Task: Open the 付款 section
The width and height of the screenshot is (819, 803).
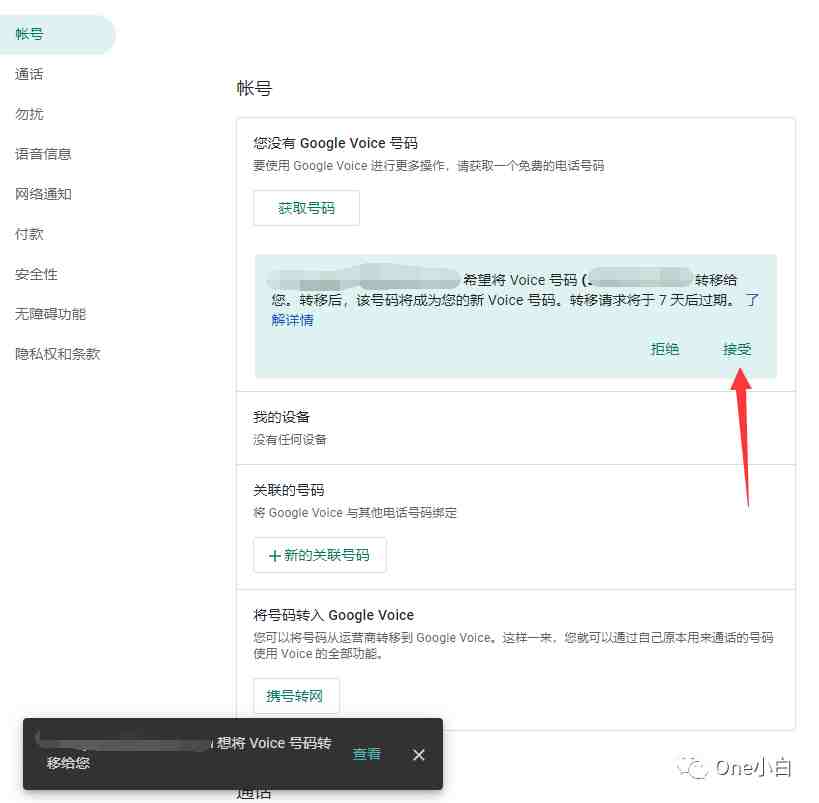Action: [30, 234]
